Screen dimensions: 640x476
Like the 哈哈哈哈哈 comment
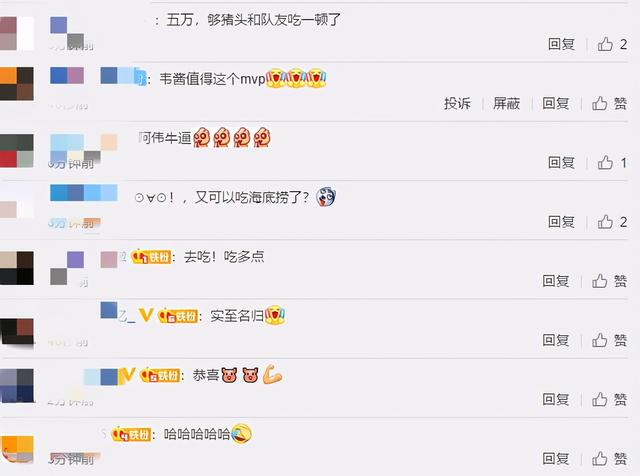click(x=600, y=458)
